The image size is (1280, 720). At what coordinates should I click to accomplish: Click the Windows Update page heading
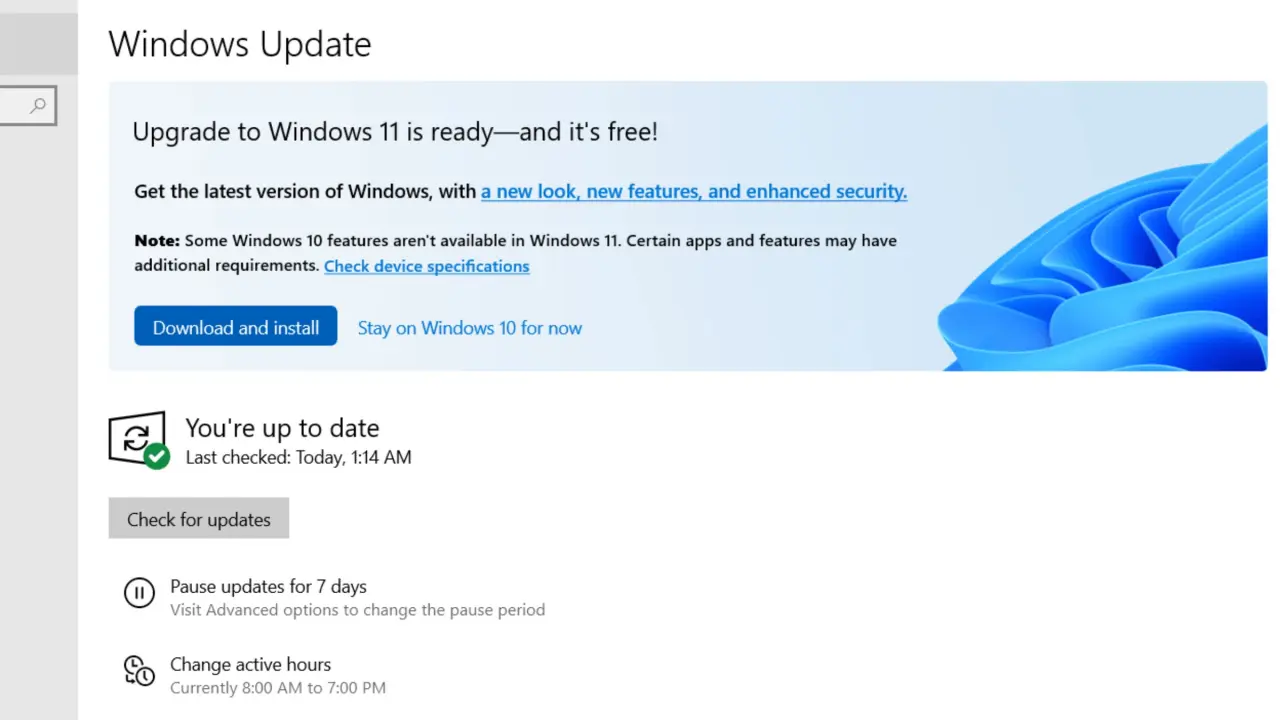tap(240, 44)
